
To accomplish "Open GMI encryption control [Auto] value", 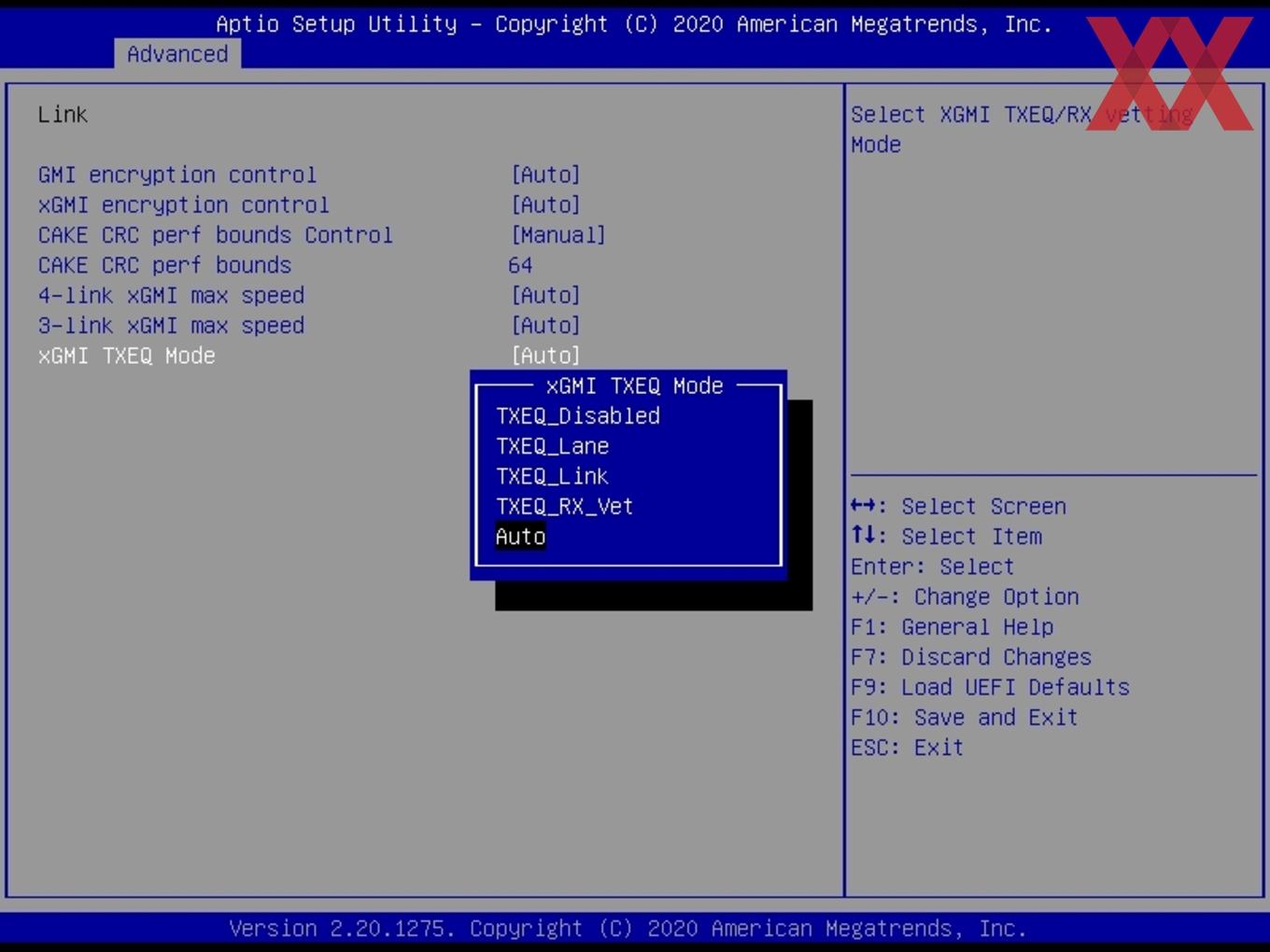I will 546,175.
